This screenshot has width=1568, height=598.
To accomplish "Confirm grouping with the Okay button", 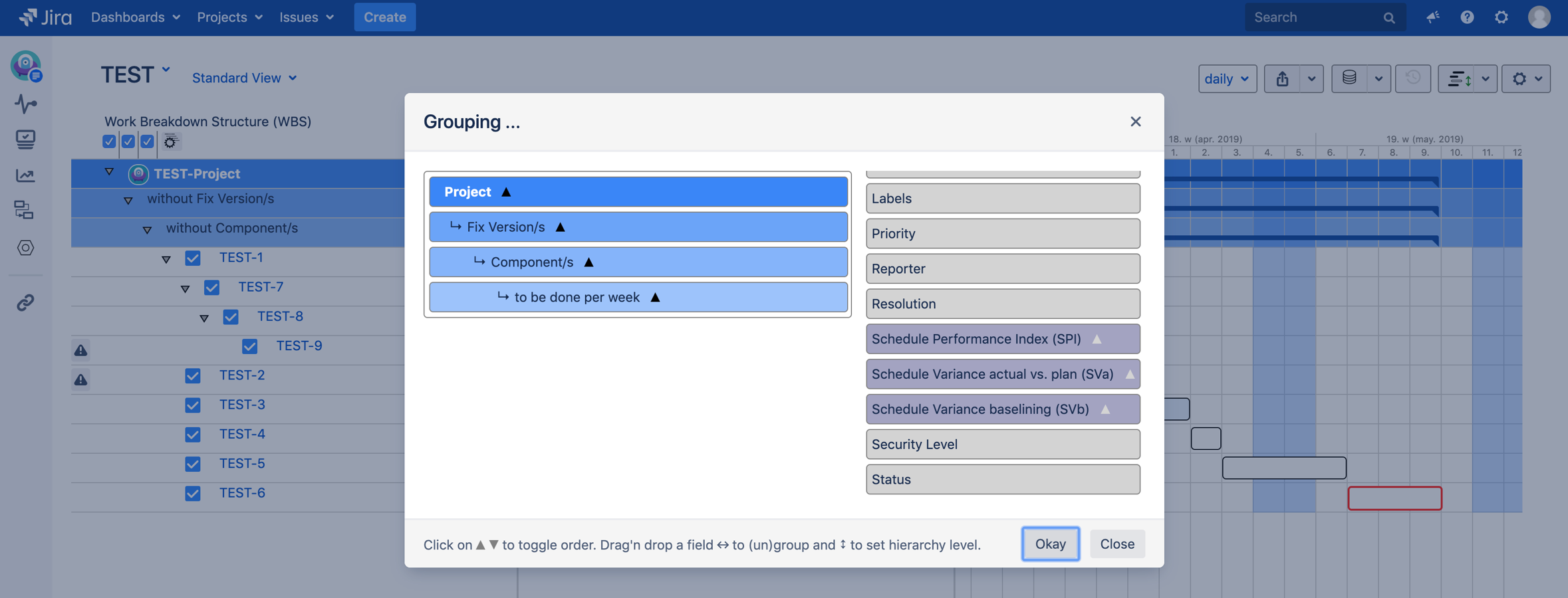I will [1049, 544].
